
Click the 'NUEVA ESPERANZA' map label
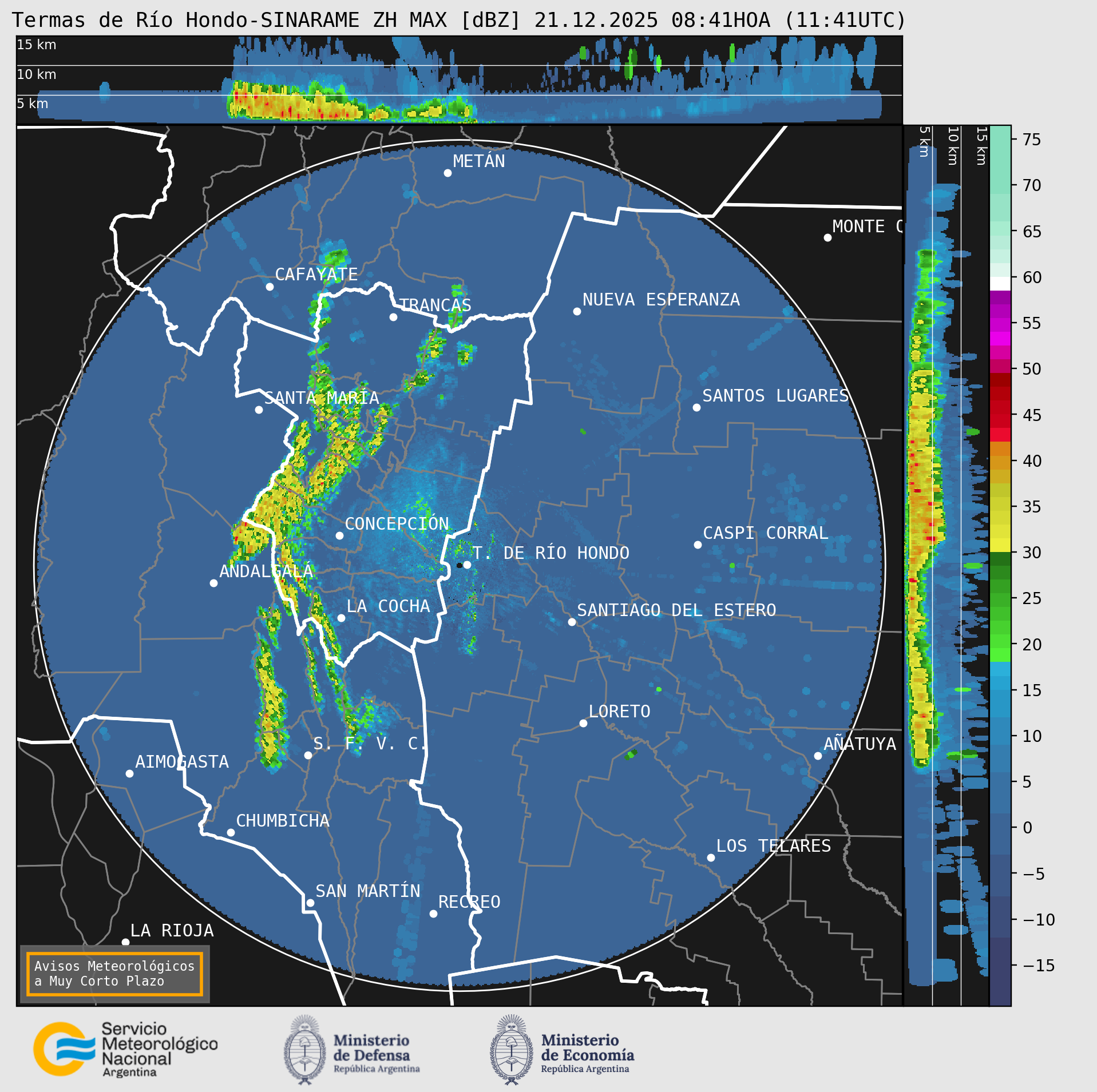[661, 300]
